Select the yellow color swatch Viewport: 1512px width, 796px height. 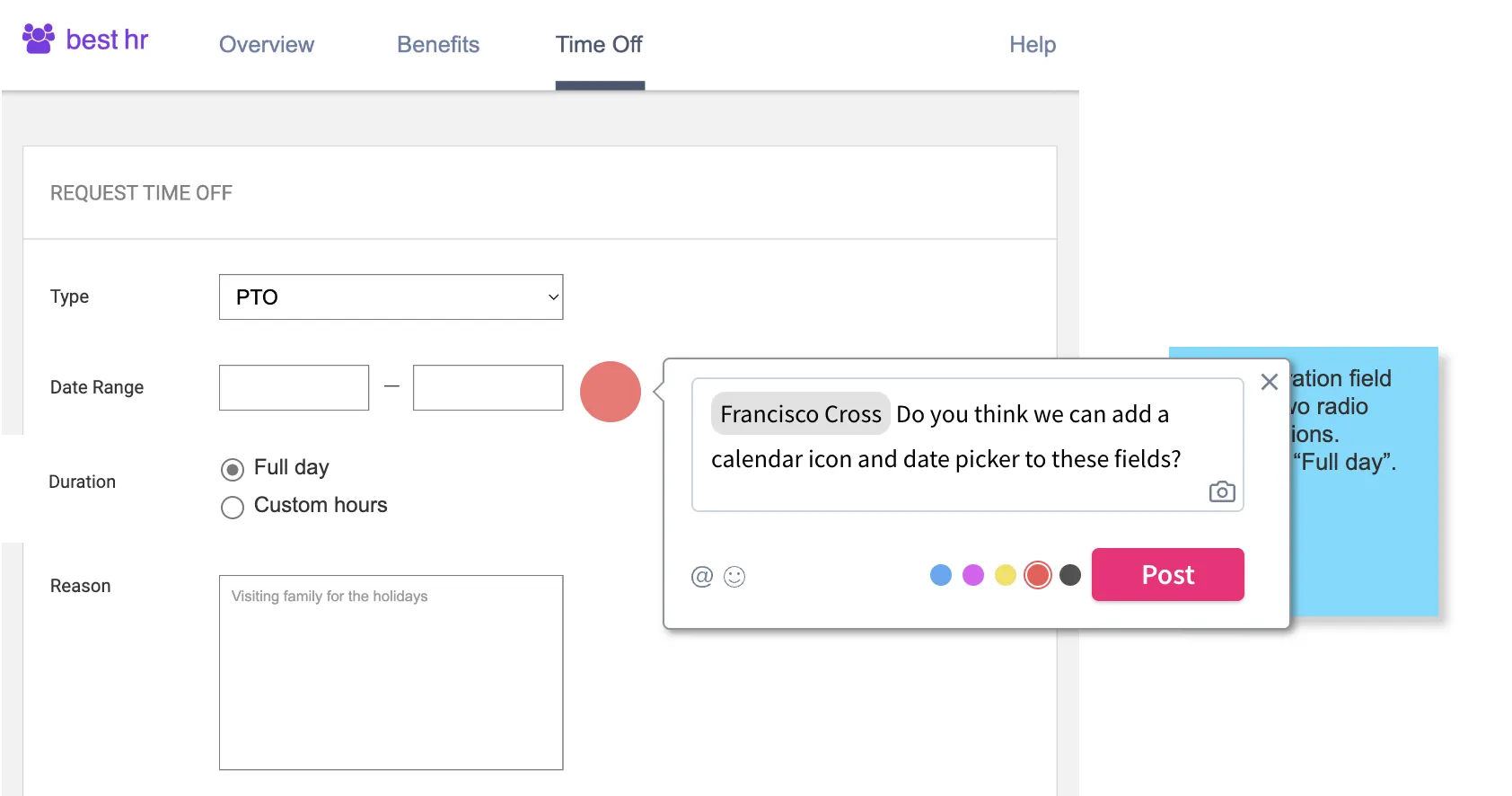point(1006,575)
